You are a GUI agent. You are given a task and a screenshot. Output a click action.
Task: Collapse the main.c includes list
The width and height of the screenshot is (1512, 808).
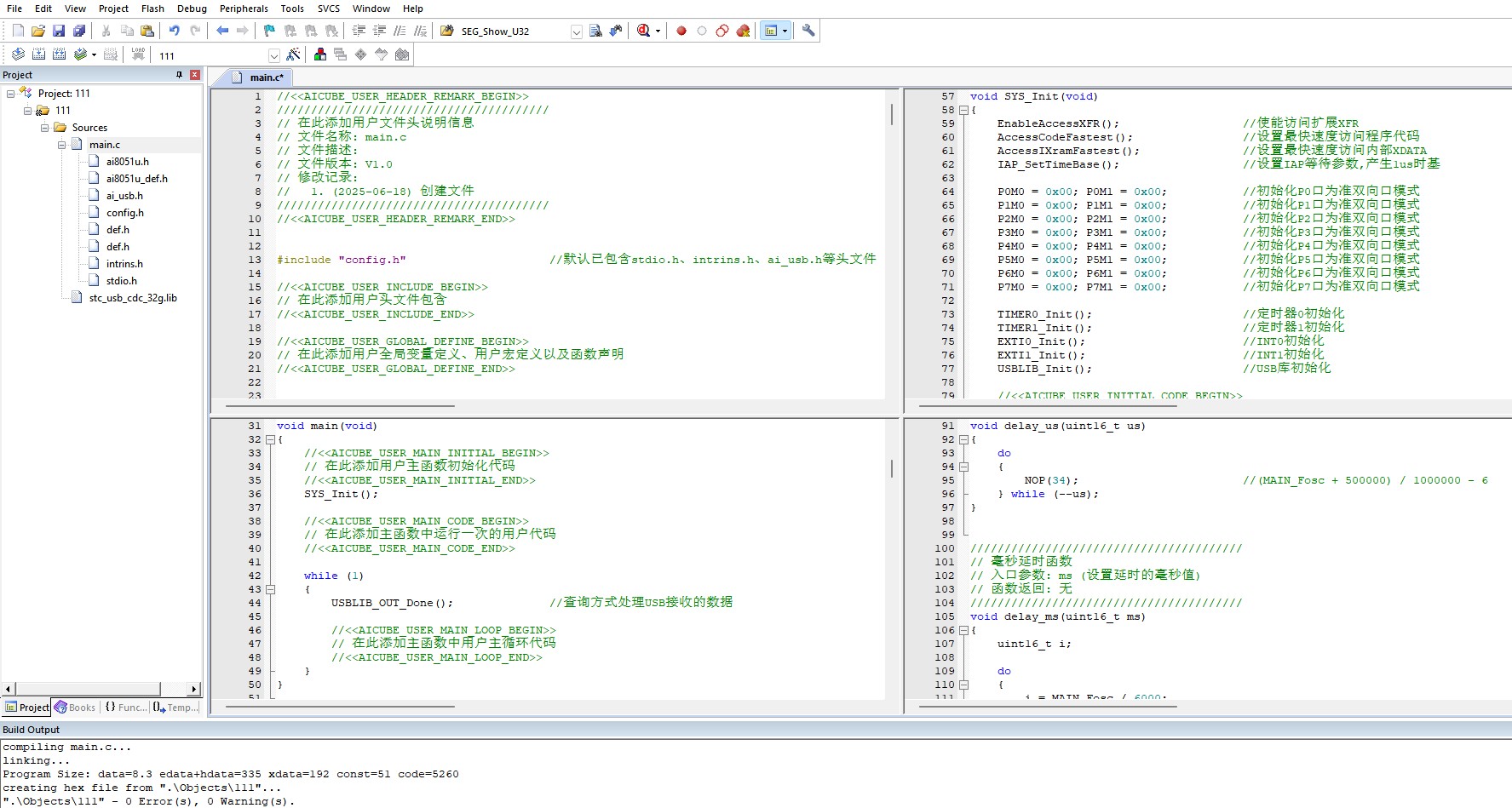[62, 145]
